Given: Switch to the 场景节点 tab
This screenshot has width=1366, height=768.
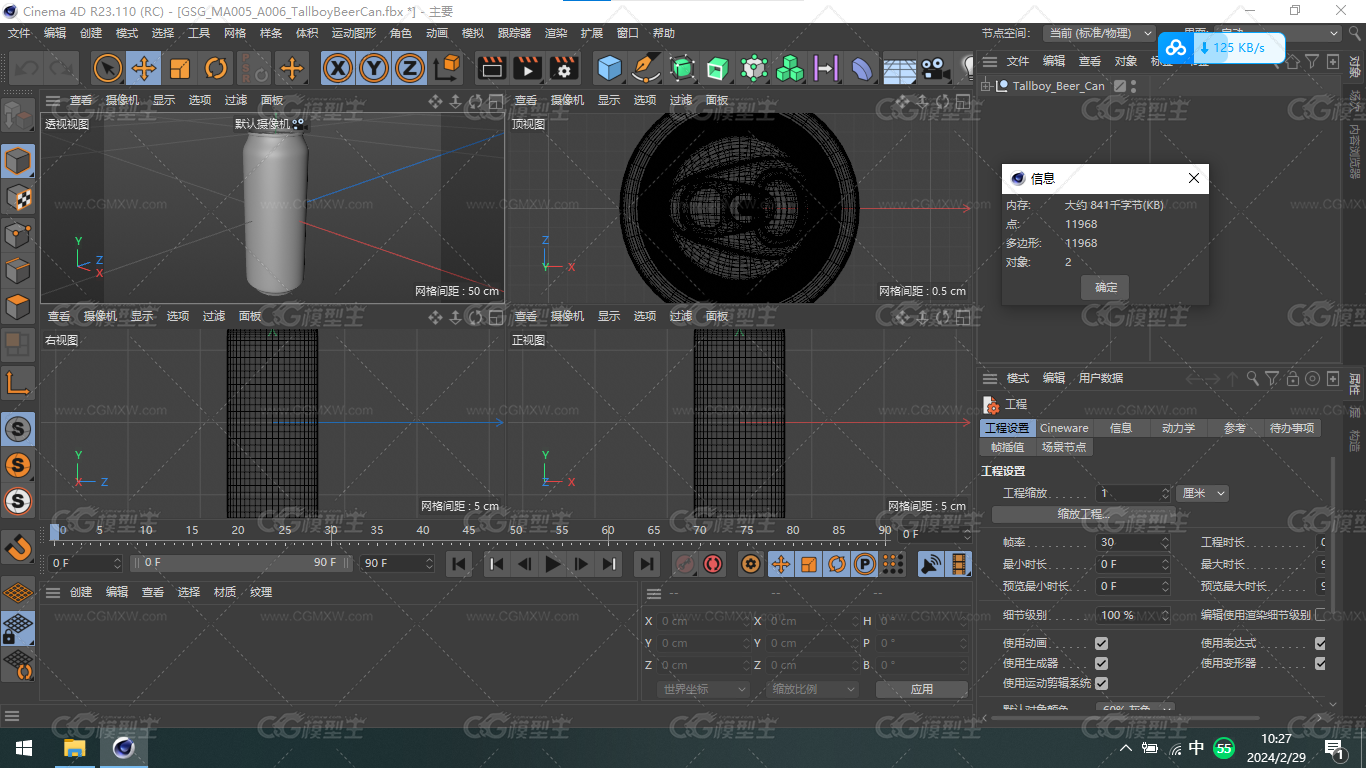Looking at the screenshot, I should [x=1063, y=447].
